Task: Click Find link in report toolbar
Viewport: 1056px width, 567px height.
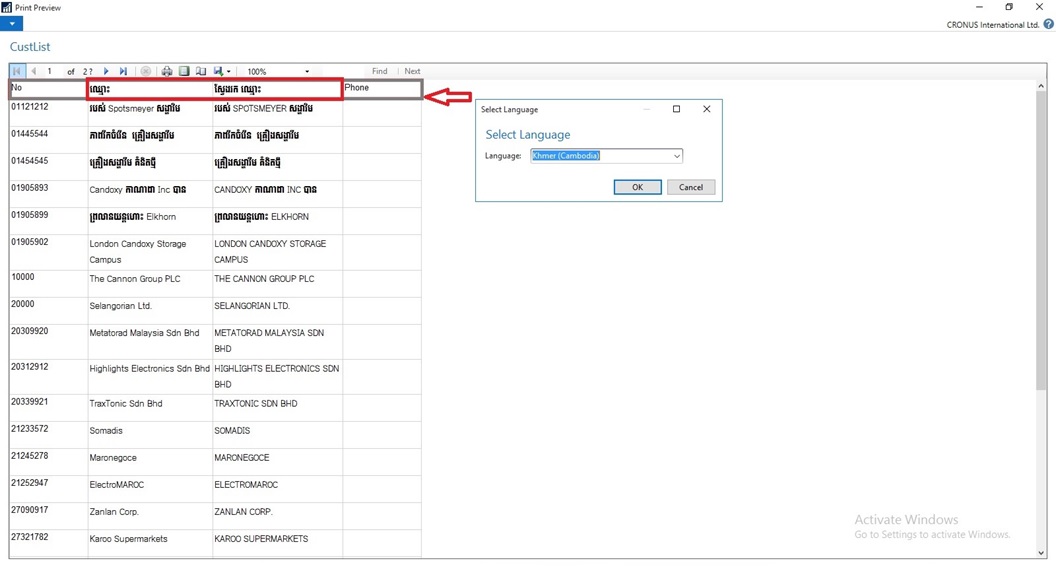Action: coord(379,72)
